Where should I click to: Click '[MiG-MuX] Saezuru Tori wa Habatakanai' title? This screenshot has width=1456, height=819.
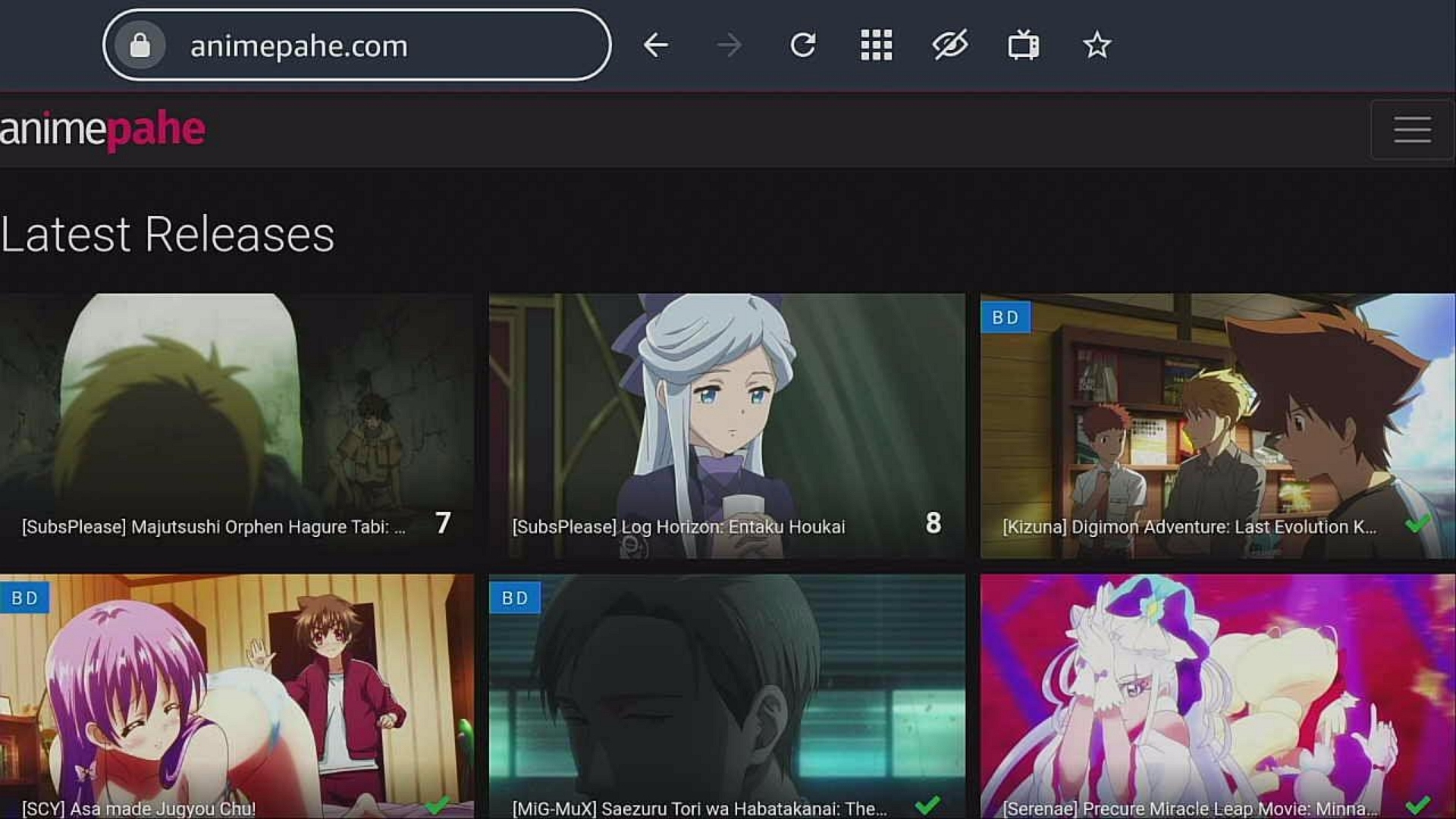tap(699, 808)
